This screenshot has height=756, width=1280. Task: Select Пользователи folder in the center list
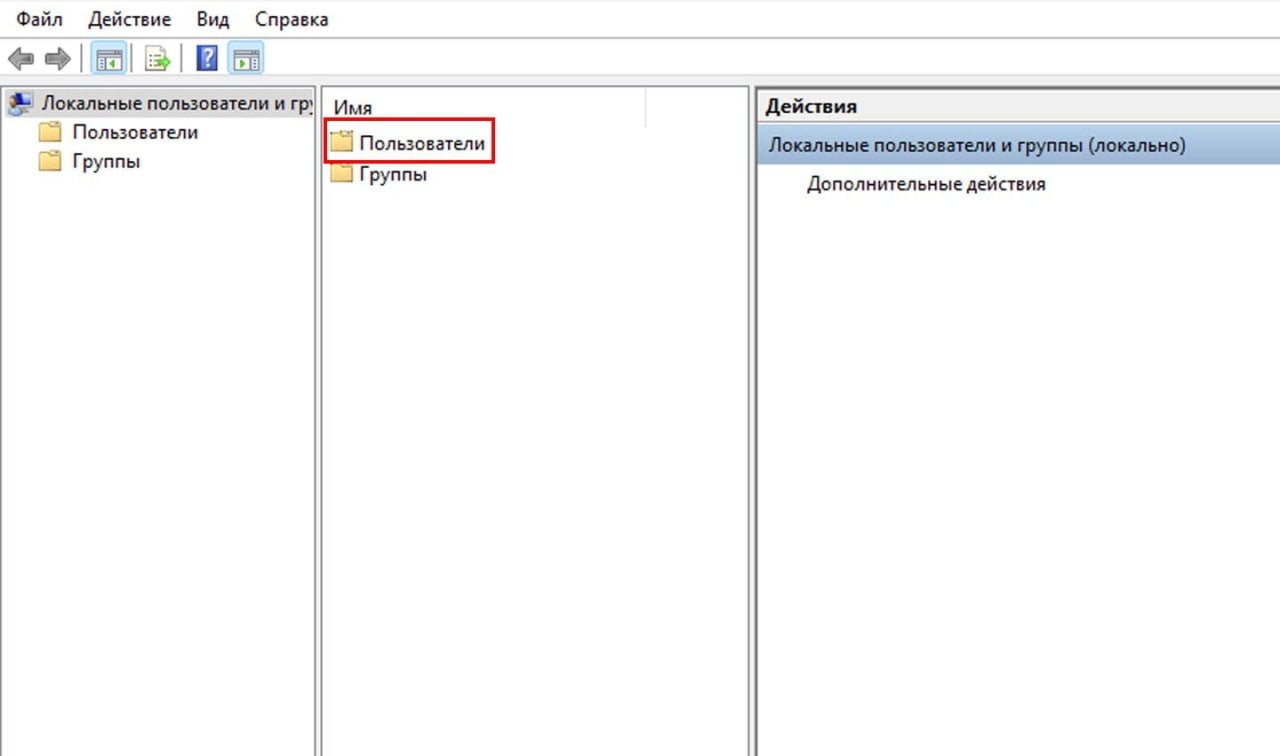pyautogui.click(x=421, y=144)
